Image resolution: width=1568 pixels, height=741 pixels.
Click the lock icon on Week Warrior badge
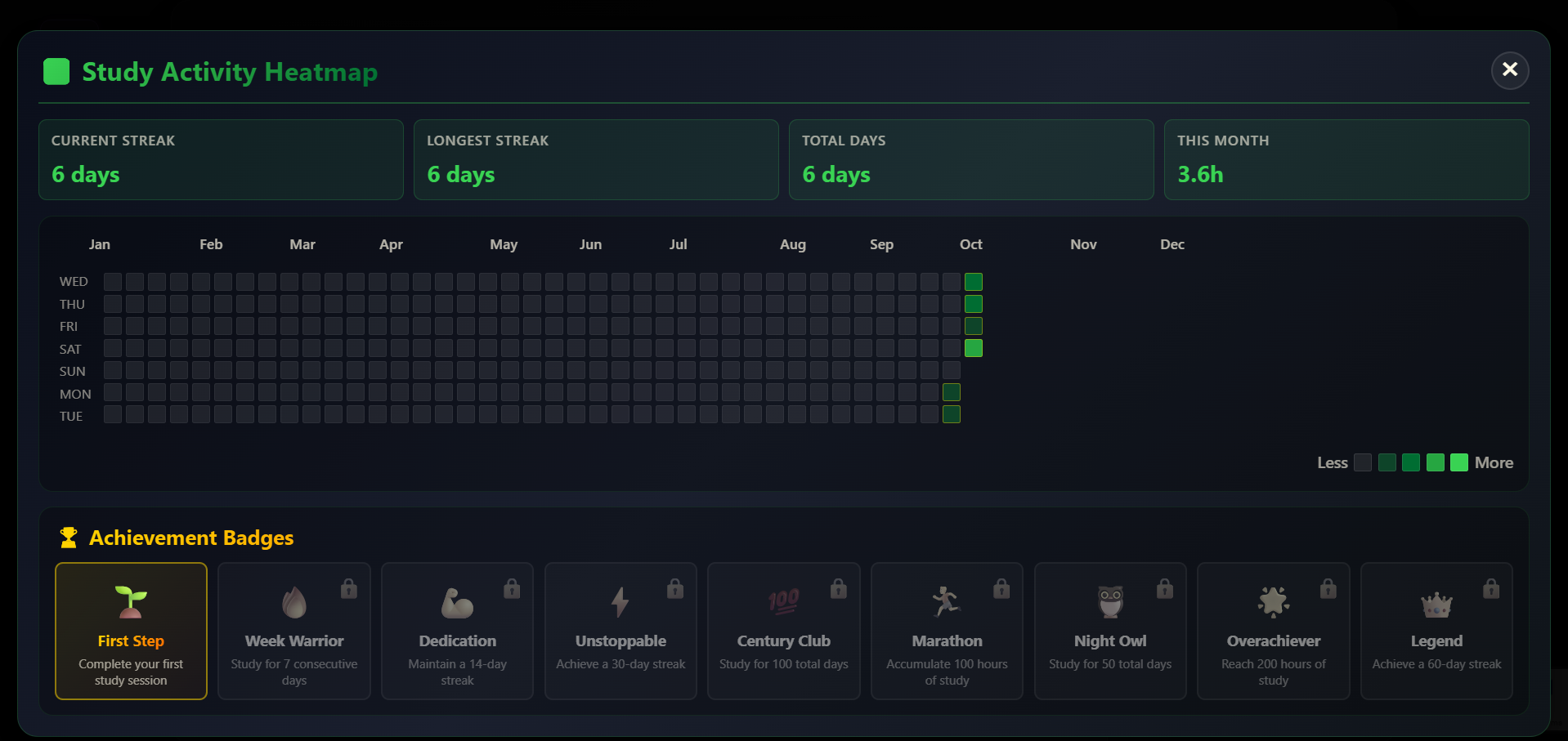click(x=349, y=588)
